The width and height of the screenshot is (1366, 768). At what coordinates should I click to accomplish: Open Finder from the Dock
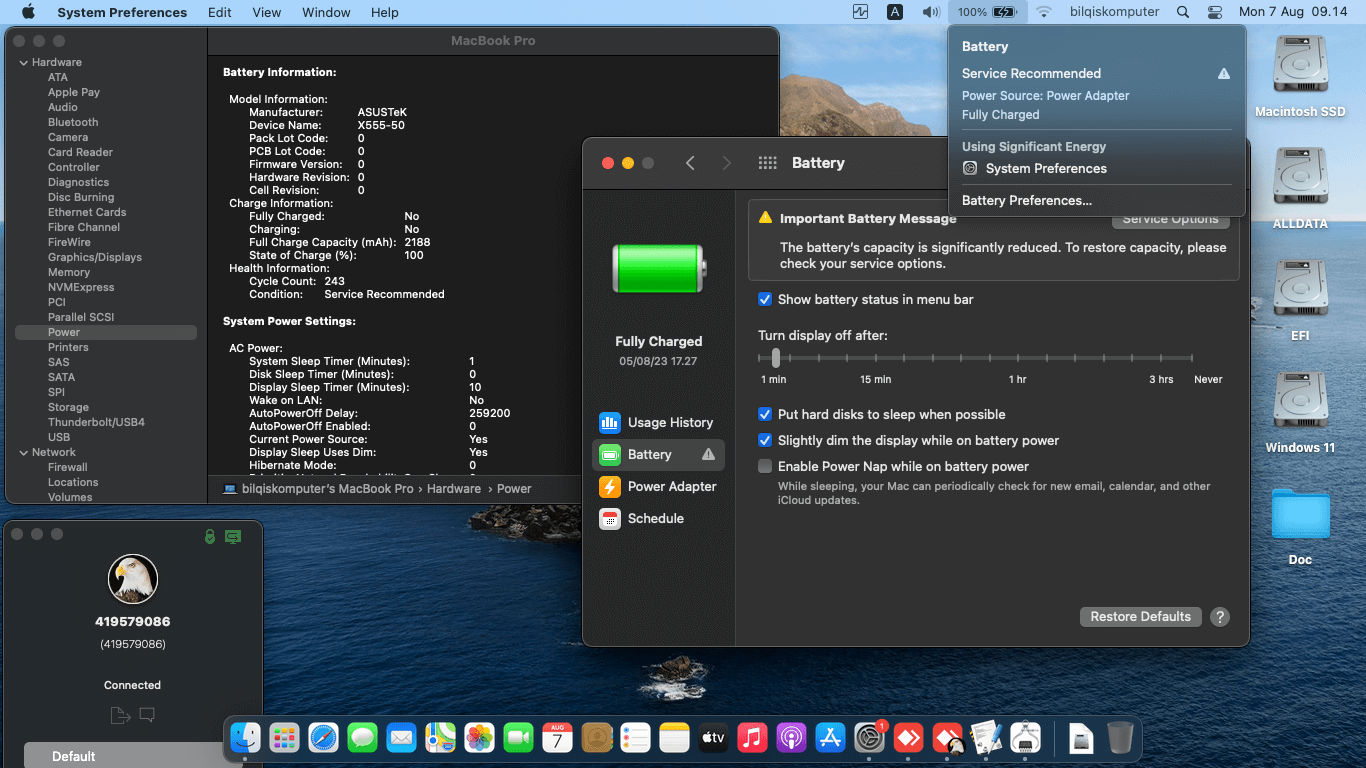[246, 738]
